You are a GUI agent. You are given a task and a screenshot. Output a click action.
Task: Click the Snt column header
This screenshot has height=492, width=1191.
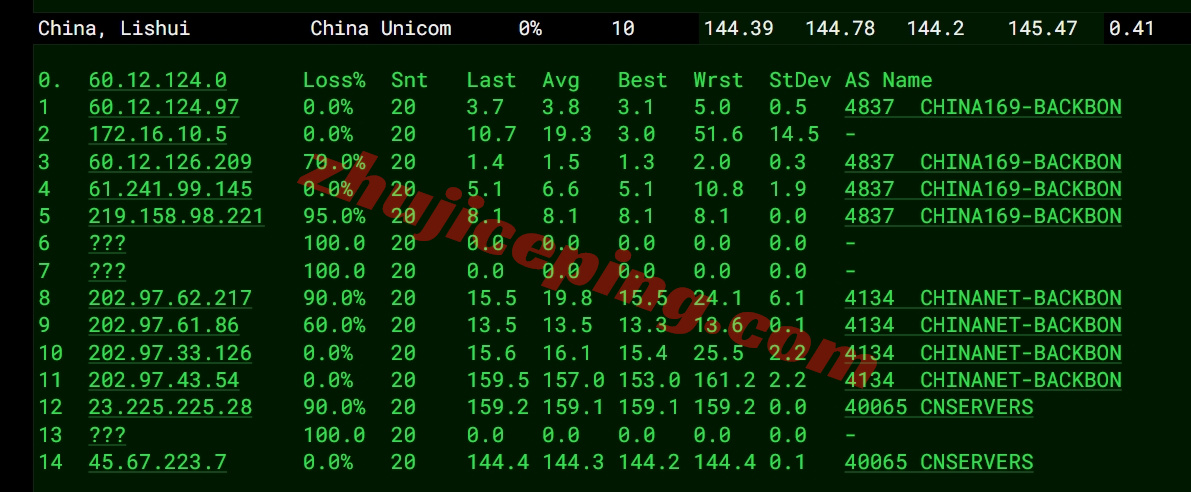click(x=409, y=80)
